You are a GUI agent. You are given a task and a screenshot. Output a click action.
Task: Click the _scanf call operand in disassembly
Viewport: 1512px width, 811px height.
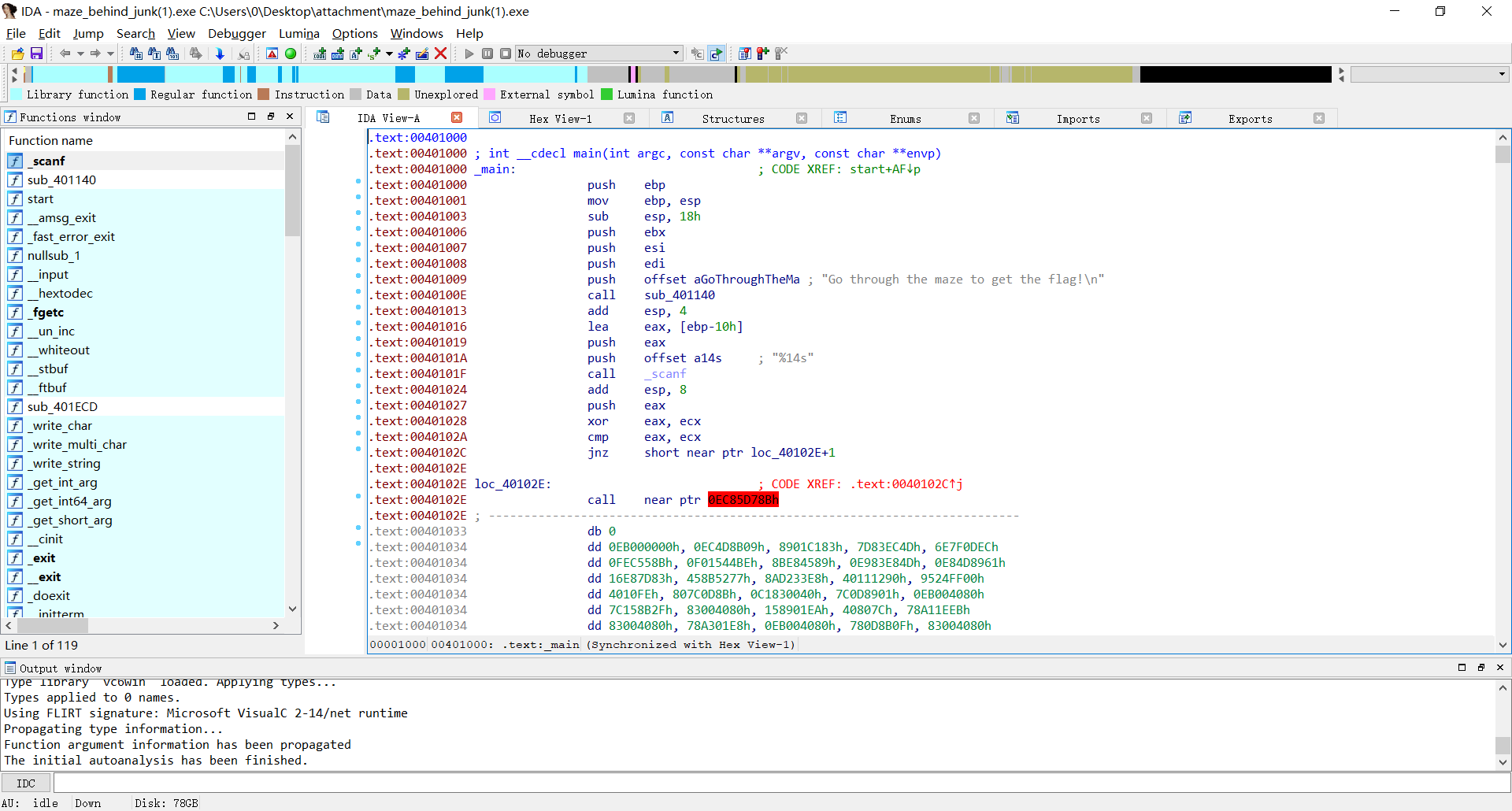coord(665,374)
